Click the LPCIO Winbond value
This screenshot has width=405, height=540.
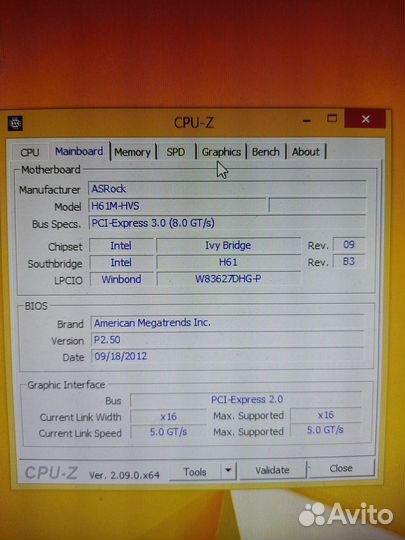click(121, 279)
